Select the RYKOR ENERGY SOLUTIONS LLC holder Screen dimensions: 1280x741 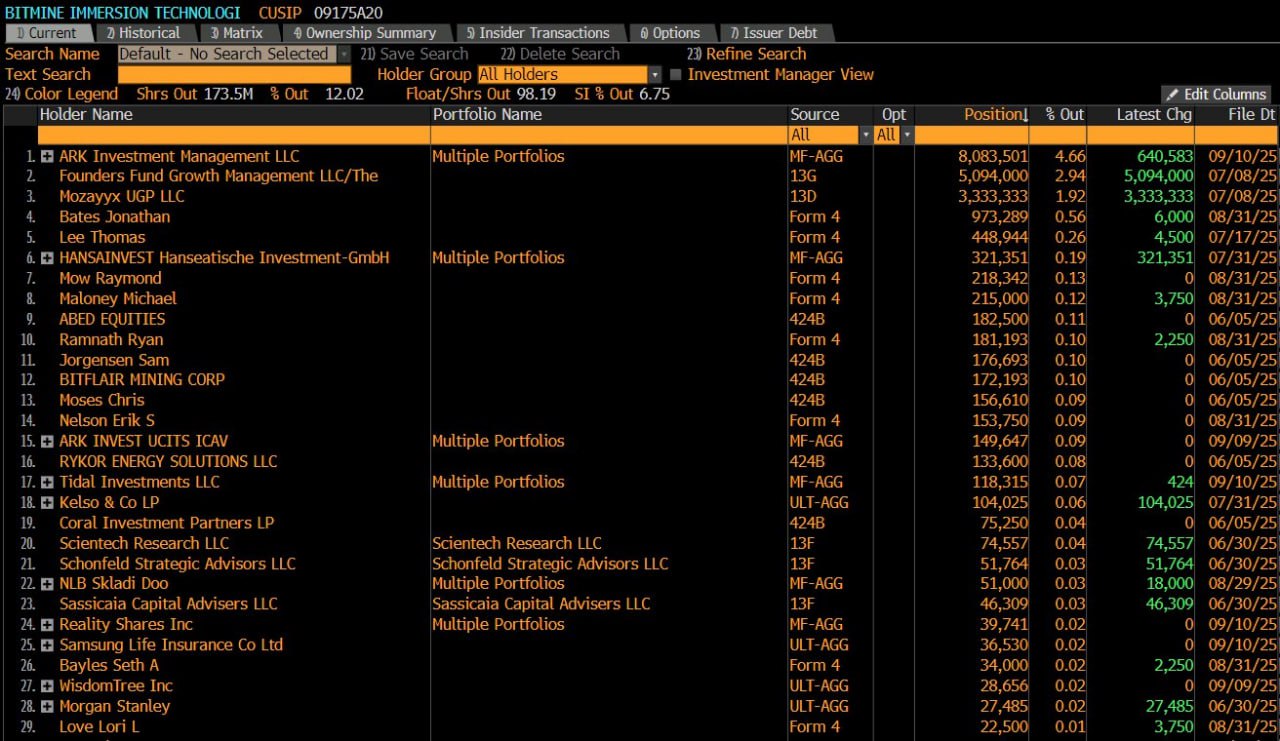[x=168, y=462]
